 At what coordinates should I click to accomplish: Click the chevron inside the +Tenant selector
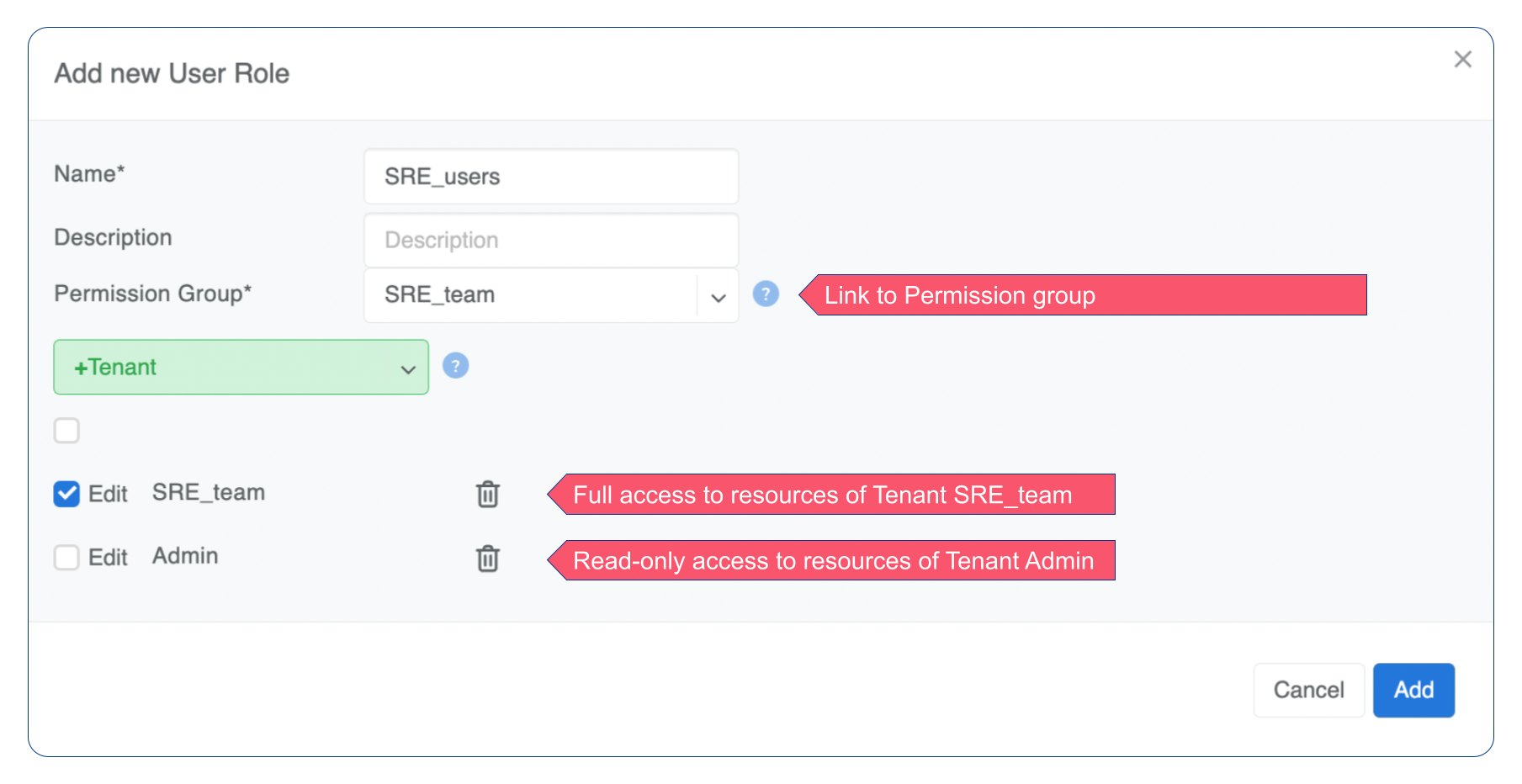pos(409,368)
